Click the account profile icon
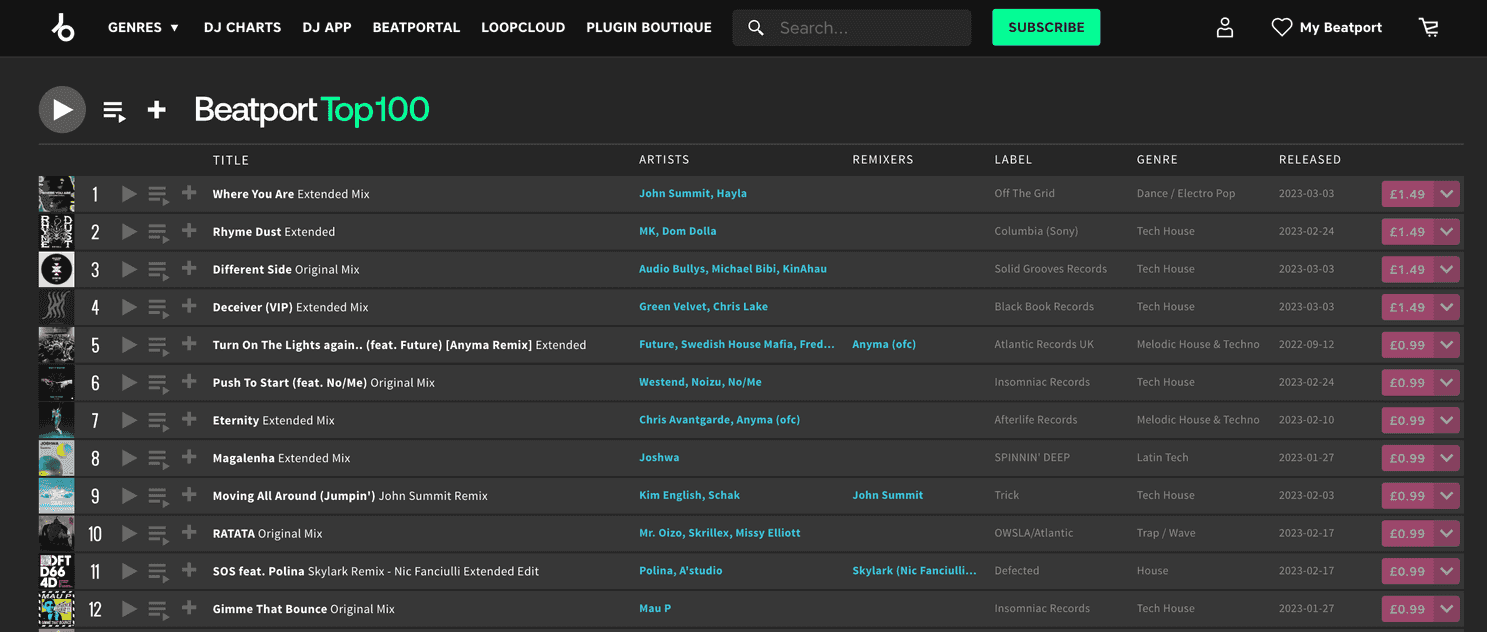 [x=1224, y=27]
